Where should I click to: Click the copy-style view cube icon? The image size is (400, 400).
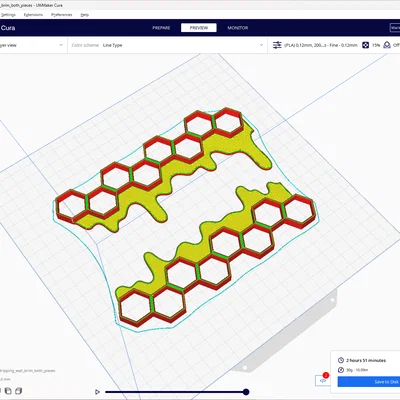click(8, 391)
